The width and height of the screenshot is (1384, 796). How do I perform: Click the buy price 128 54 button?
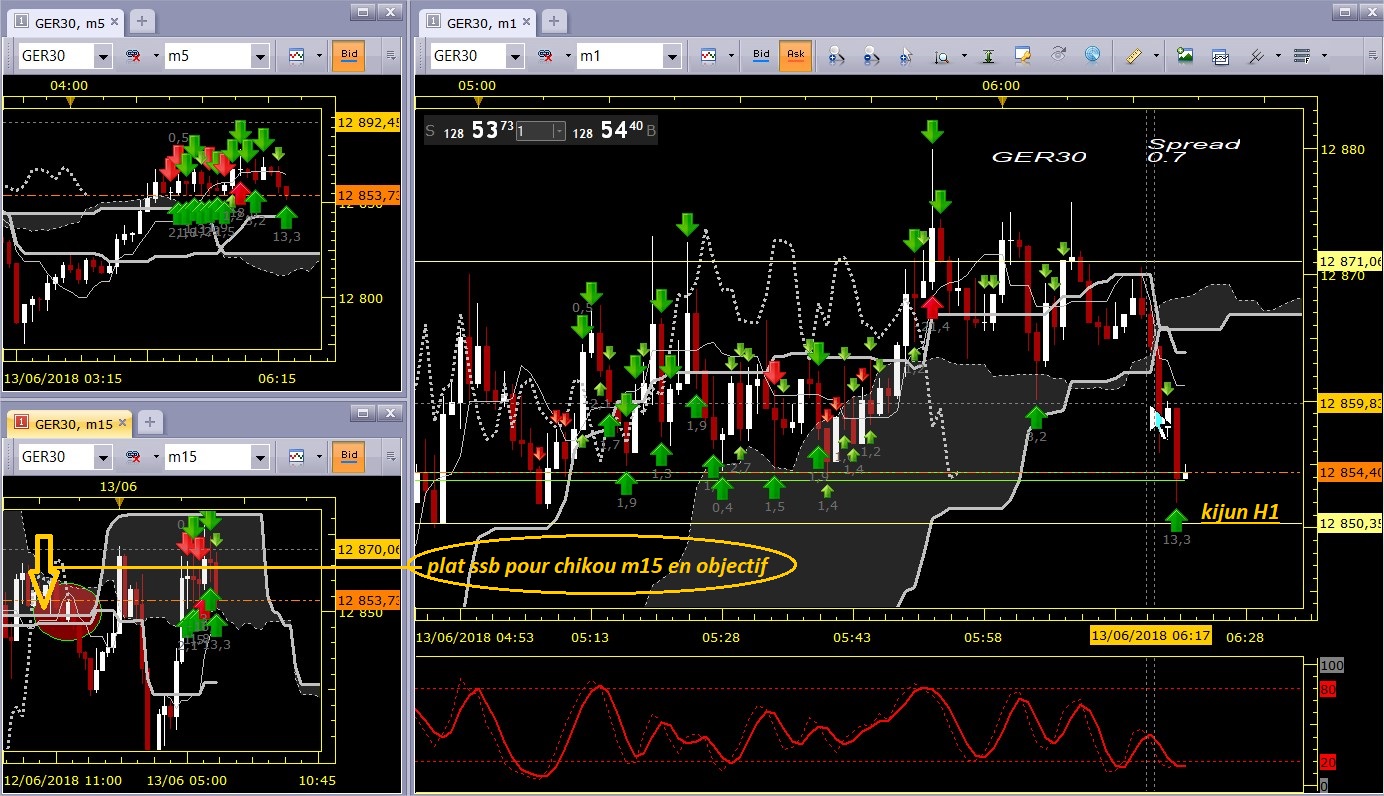(x=614, y=130)
